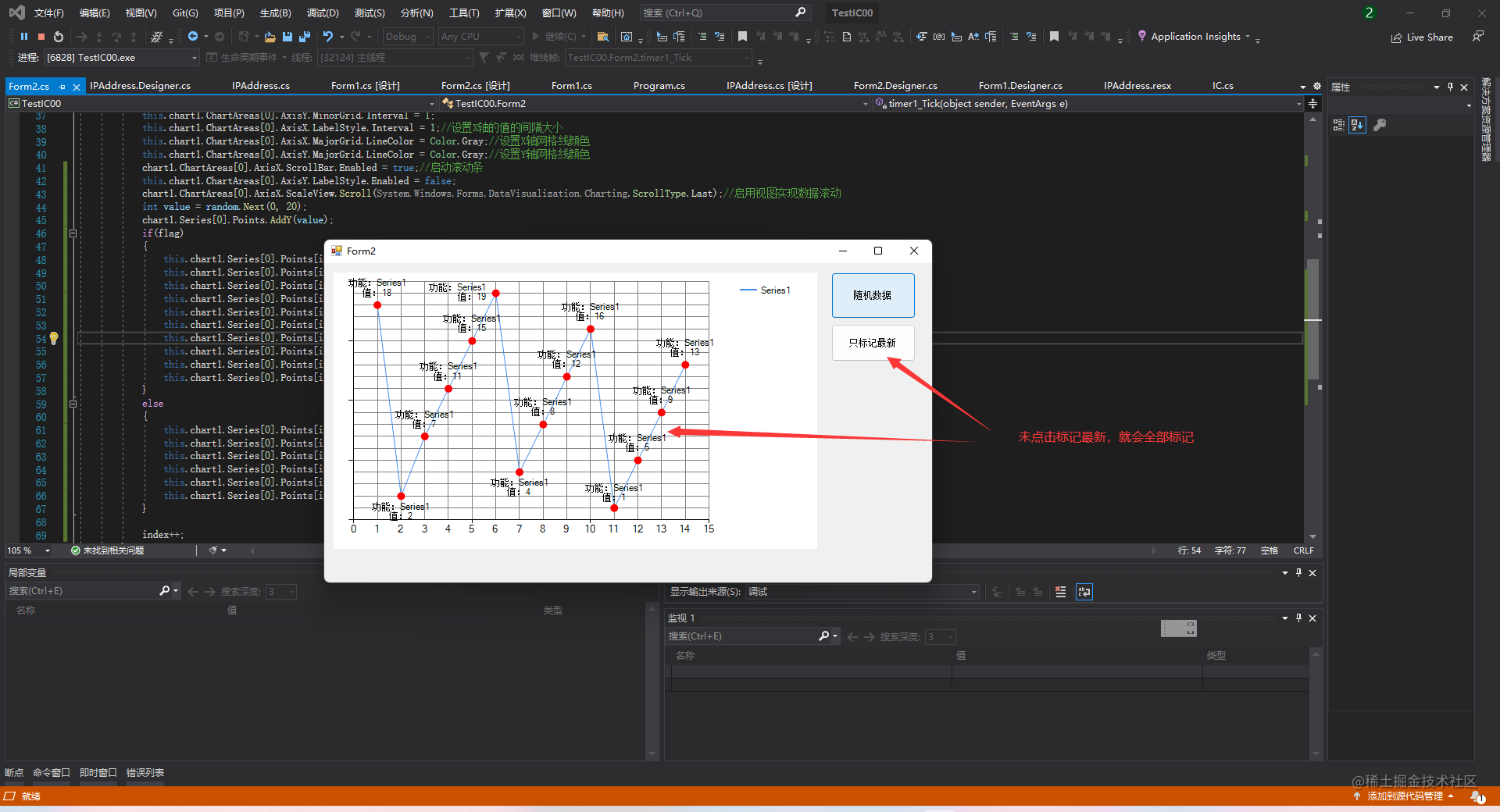
Task: Open the property pages wrench icon
Action: [x=1380, y=125]
